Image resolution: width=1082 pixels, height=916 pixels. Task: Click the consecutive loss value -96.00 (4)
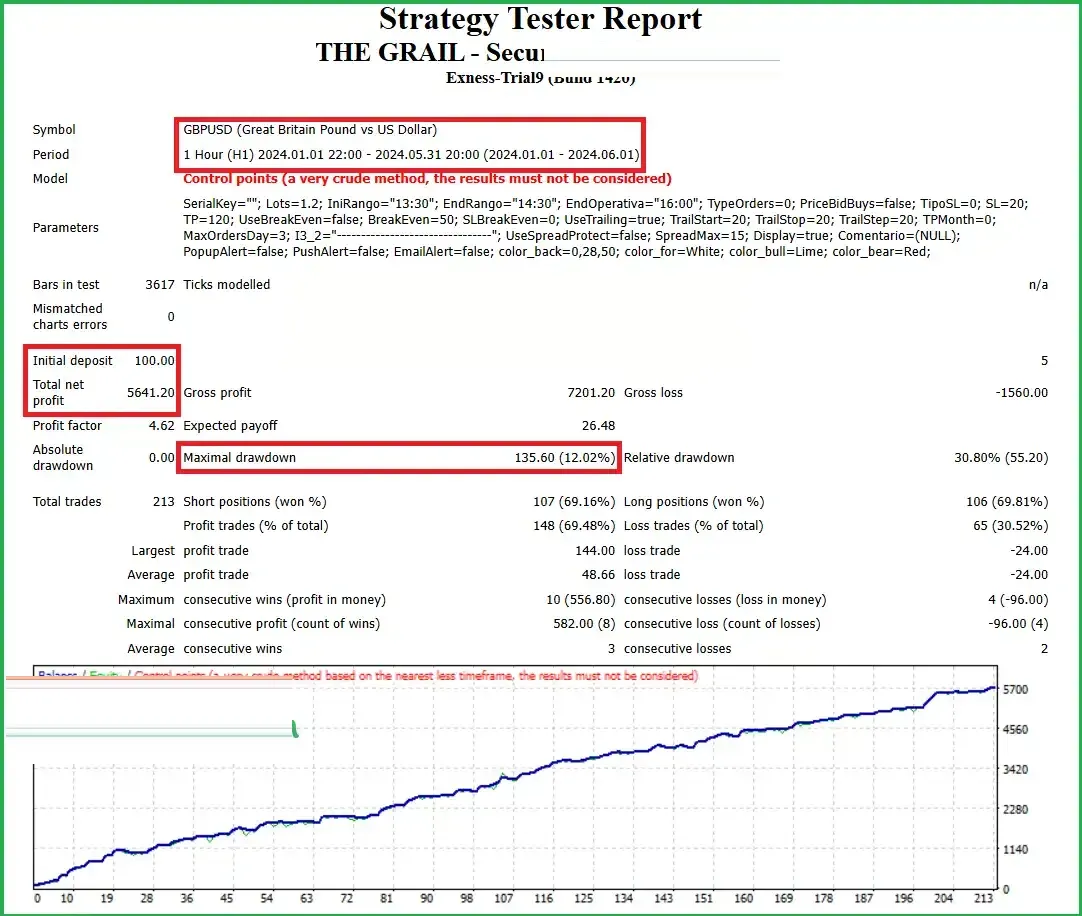1018,624
